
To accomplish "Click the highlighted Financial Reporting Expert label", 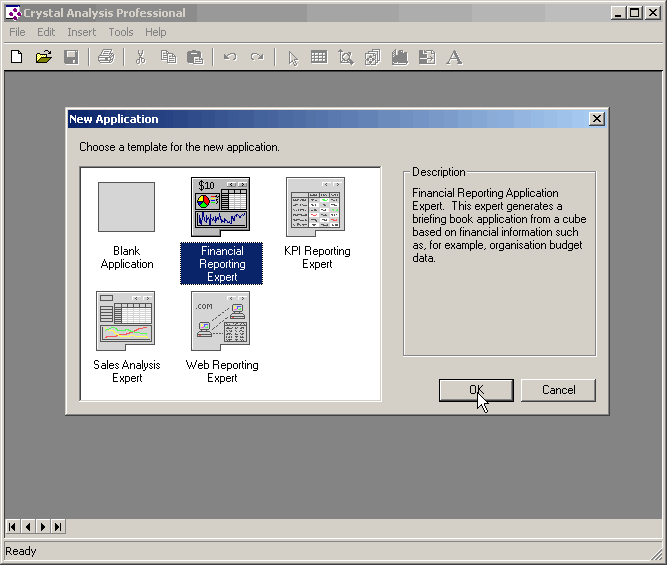I will pos(222,264).
